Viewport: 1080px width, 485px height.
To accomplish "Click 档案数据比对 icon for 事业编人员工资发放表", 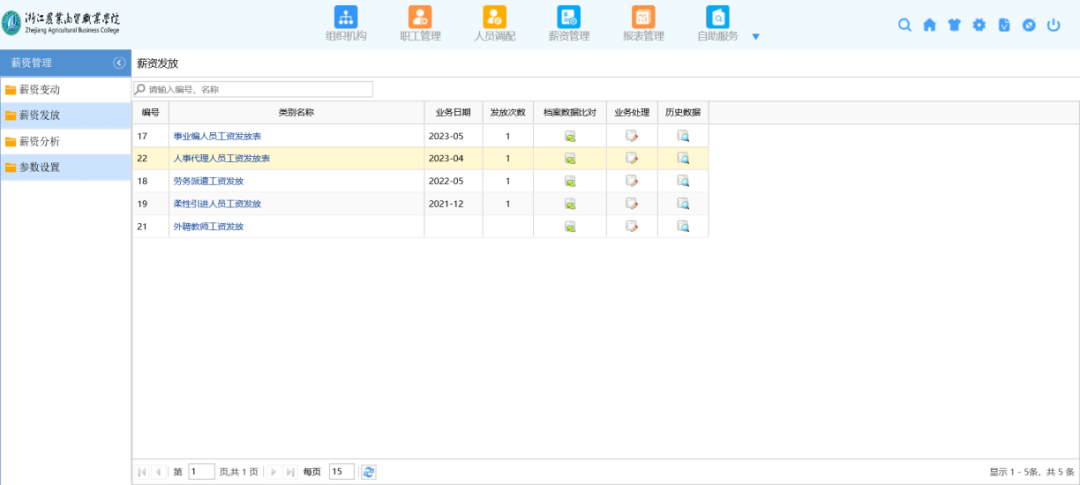I will point(570,136).
